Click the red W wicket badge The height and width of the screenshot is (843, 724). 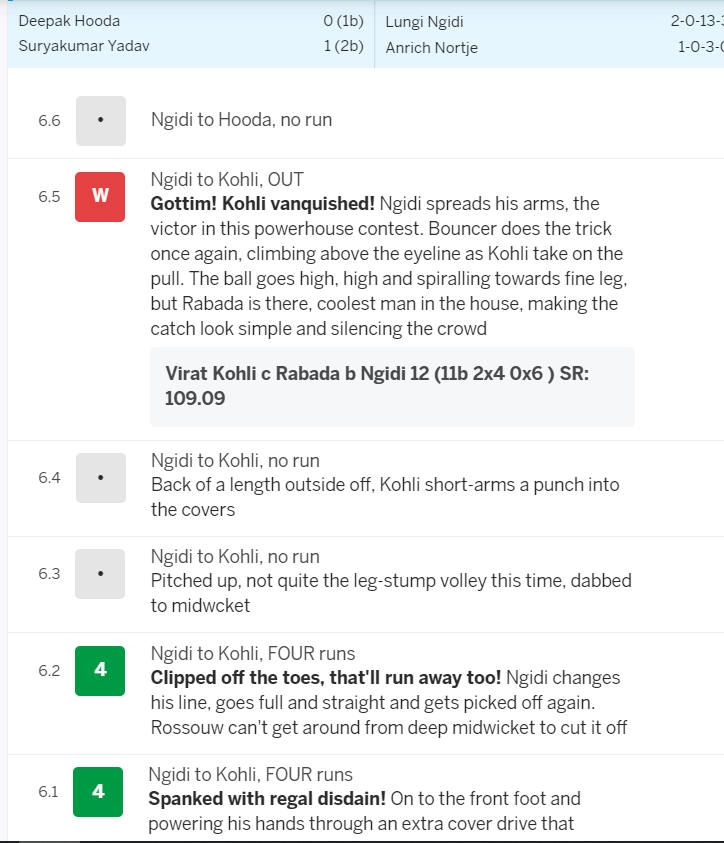pos(100,197)
